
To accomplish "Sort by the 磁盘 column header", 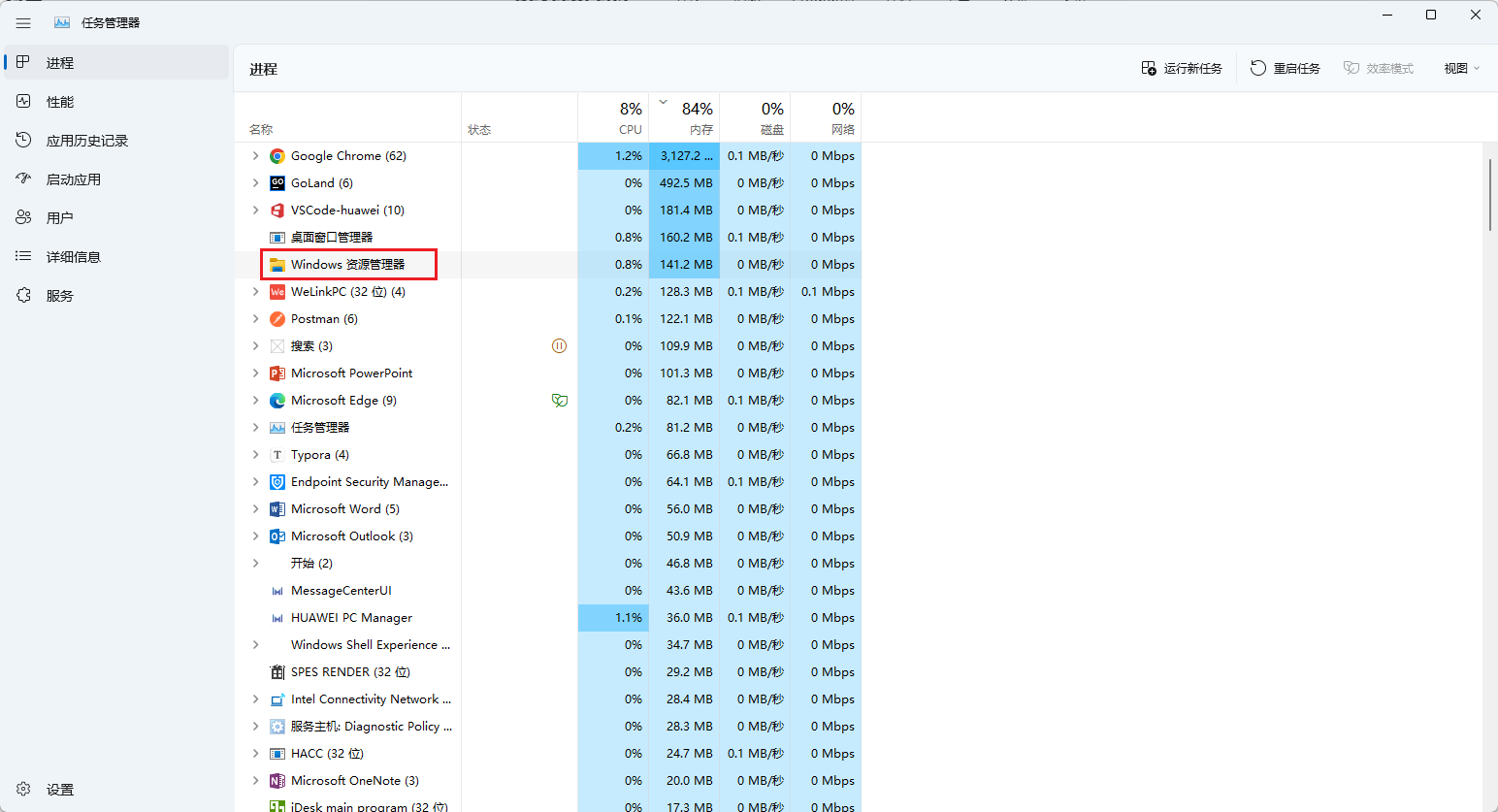I will coord(755,117).
